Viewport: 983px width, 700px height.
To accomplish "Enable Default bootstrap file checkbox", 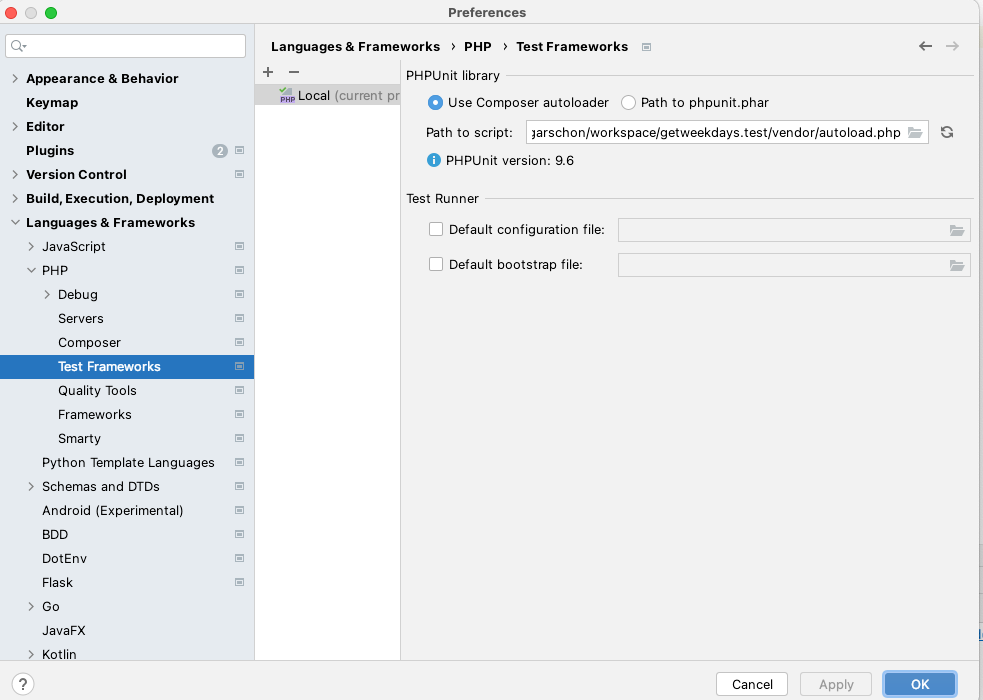I will click(x=436, y=264).
